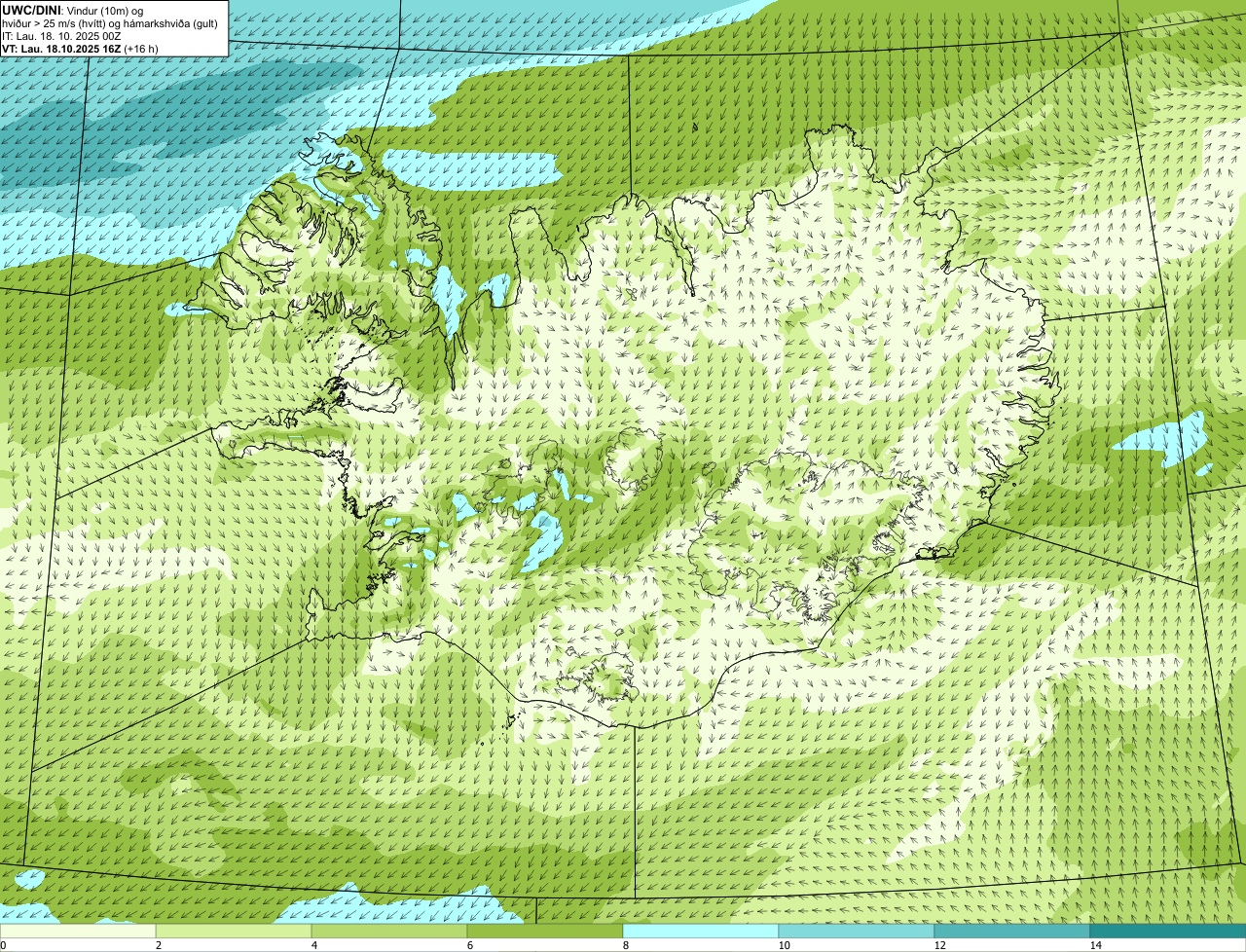1246x952 pixels.
Task: Click the scale label '6'
Action: tap(469, 945)
